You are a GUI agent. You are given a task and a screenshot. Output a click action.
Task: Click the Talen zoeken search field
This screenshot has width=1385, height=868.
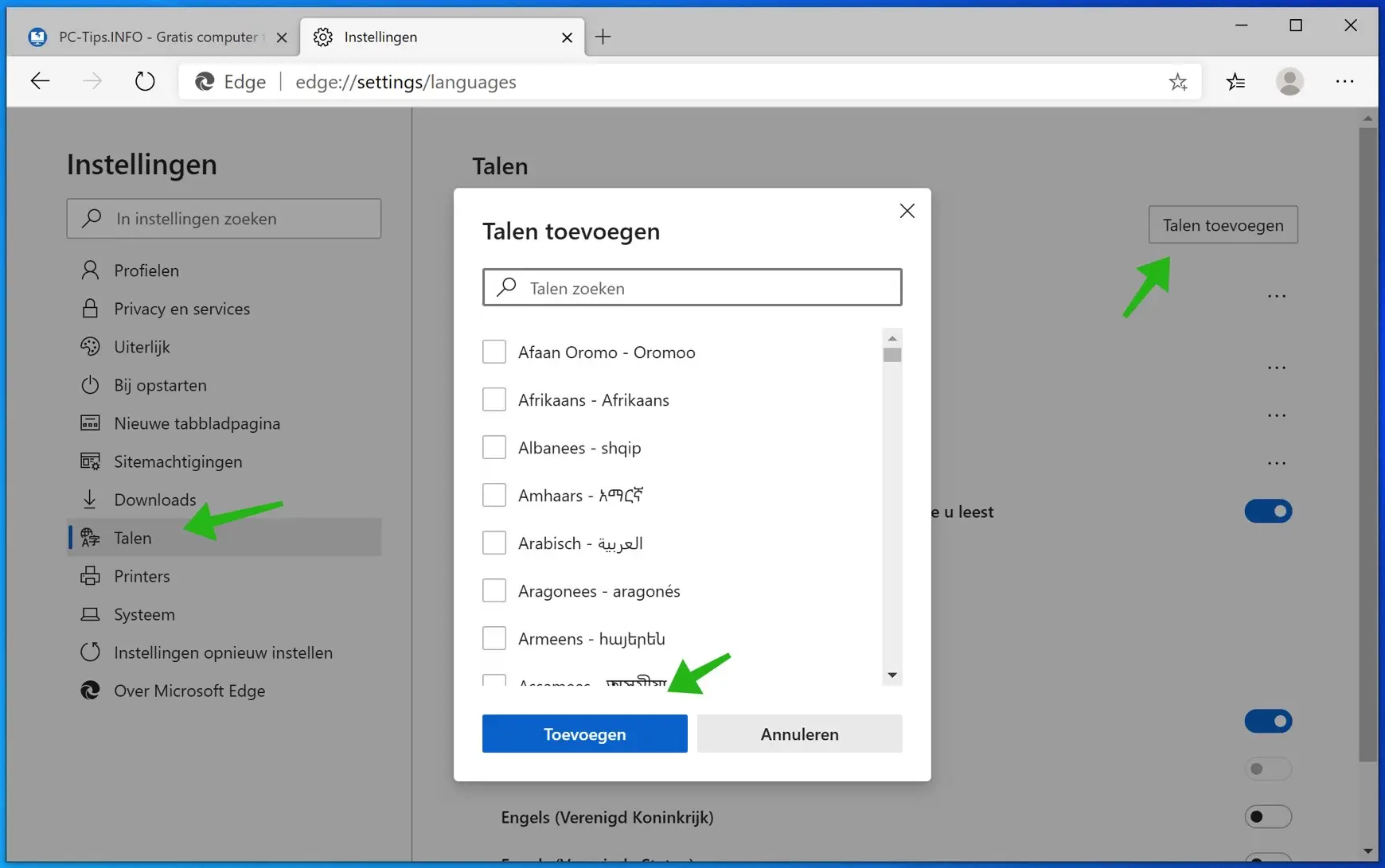click(x=692, y=288)
